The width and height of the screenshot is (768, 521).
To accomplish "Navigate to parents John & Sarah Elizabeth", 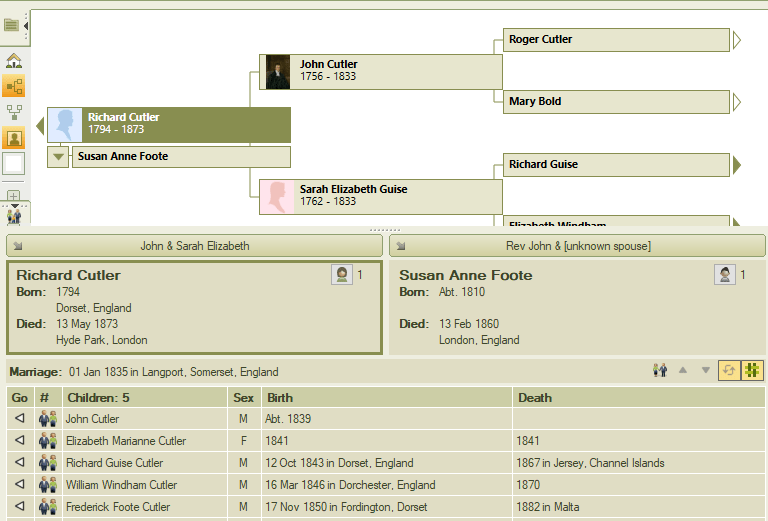I will 194,246.
